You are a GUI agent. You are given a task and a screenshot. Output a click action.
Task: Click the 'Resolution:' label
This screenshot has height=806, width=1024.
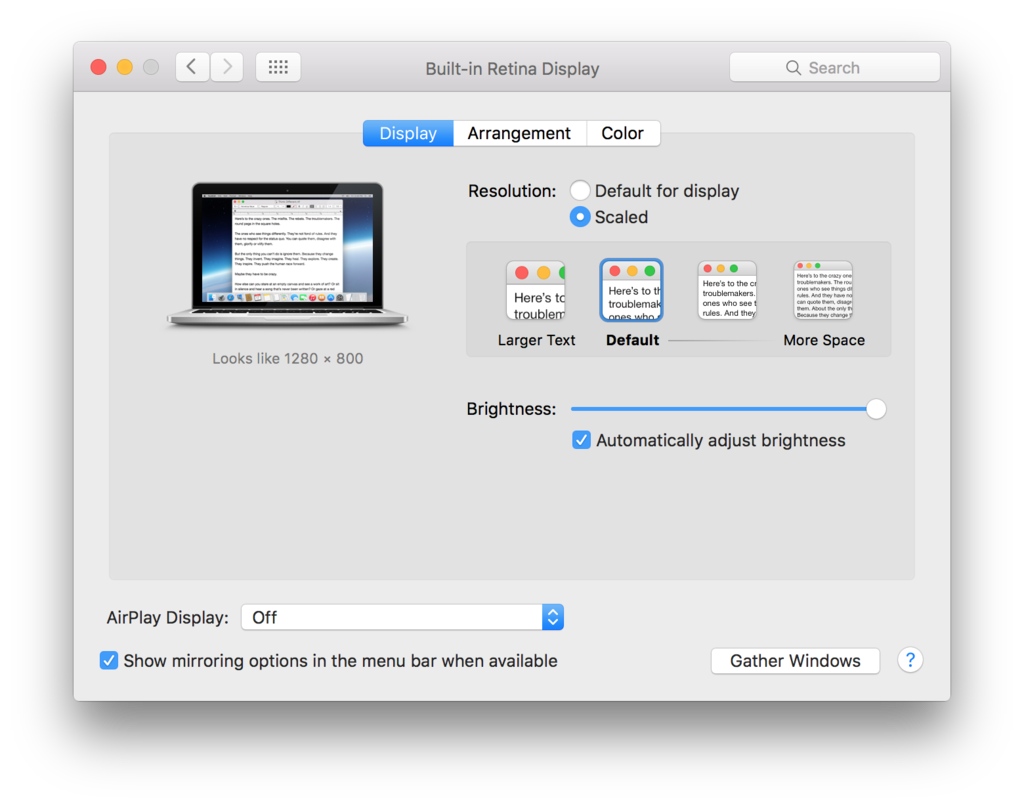(x=512, y=191)
